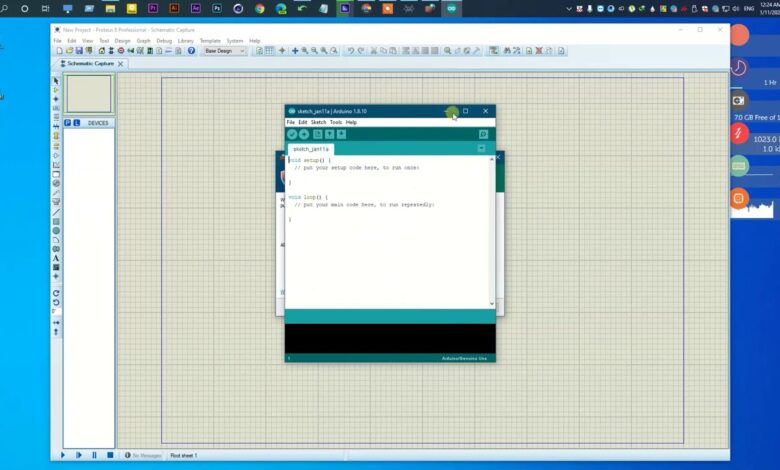Click 'Root sheet 1' status bar text
Screen dimensions: 780x470
pyautogui.click(x=184, y=456)
